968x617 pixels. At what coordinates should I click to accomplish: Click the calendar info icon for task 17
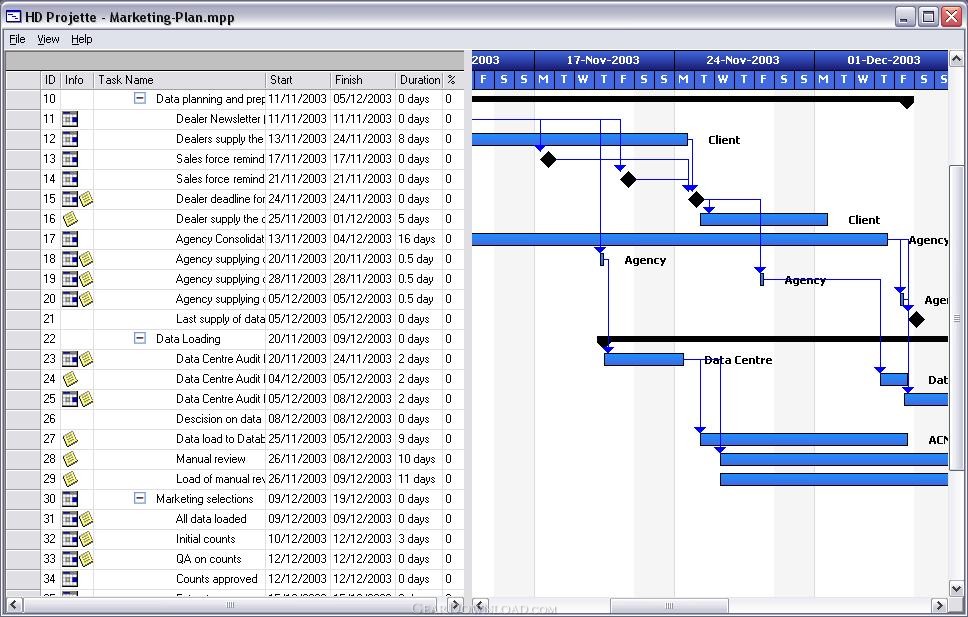point(70,239)
